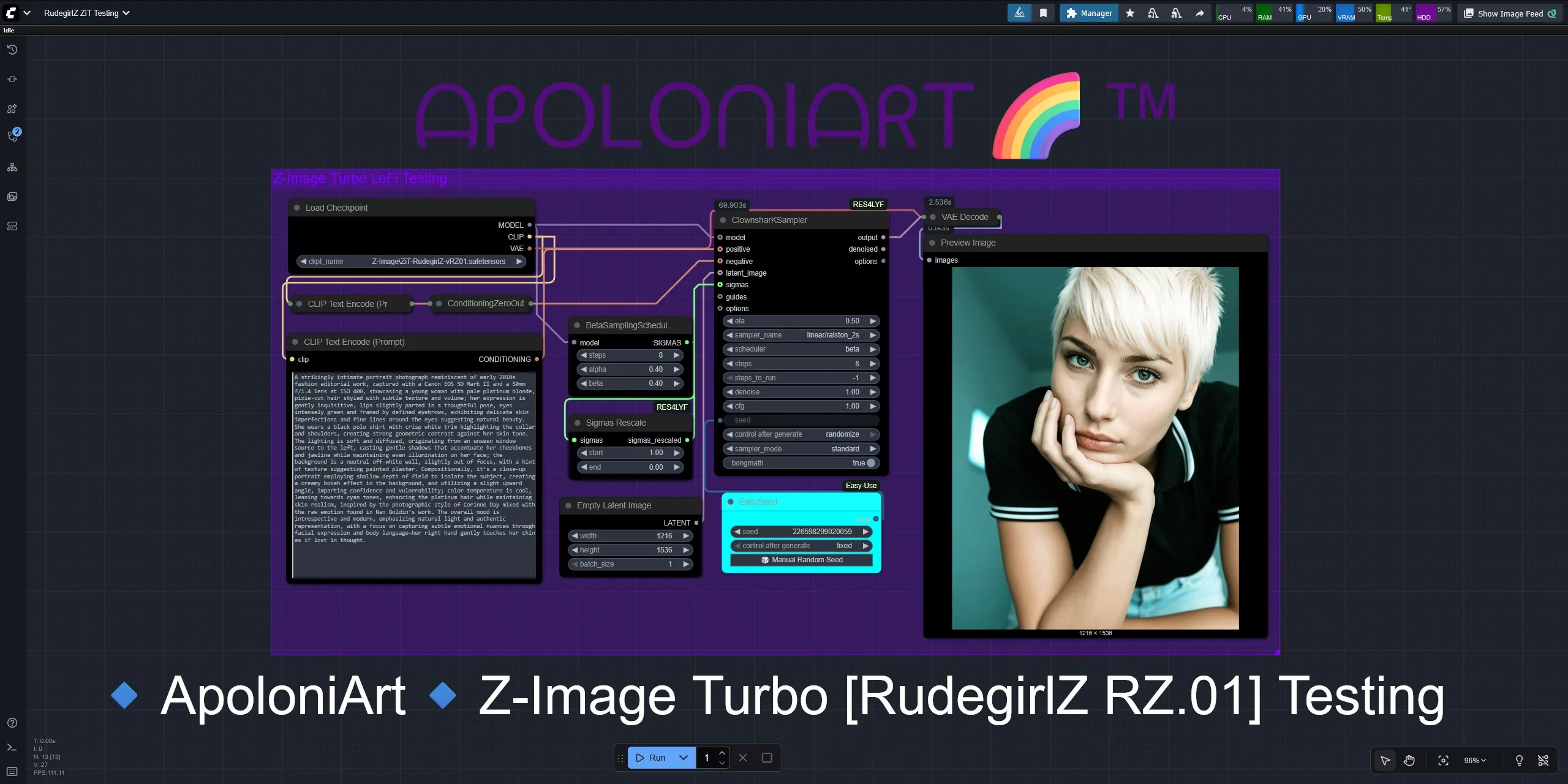Click the VRAM usage monitor
The image size is (1568, 784).
point(1354,13)
